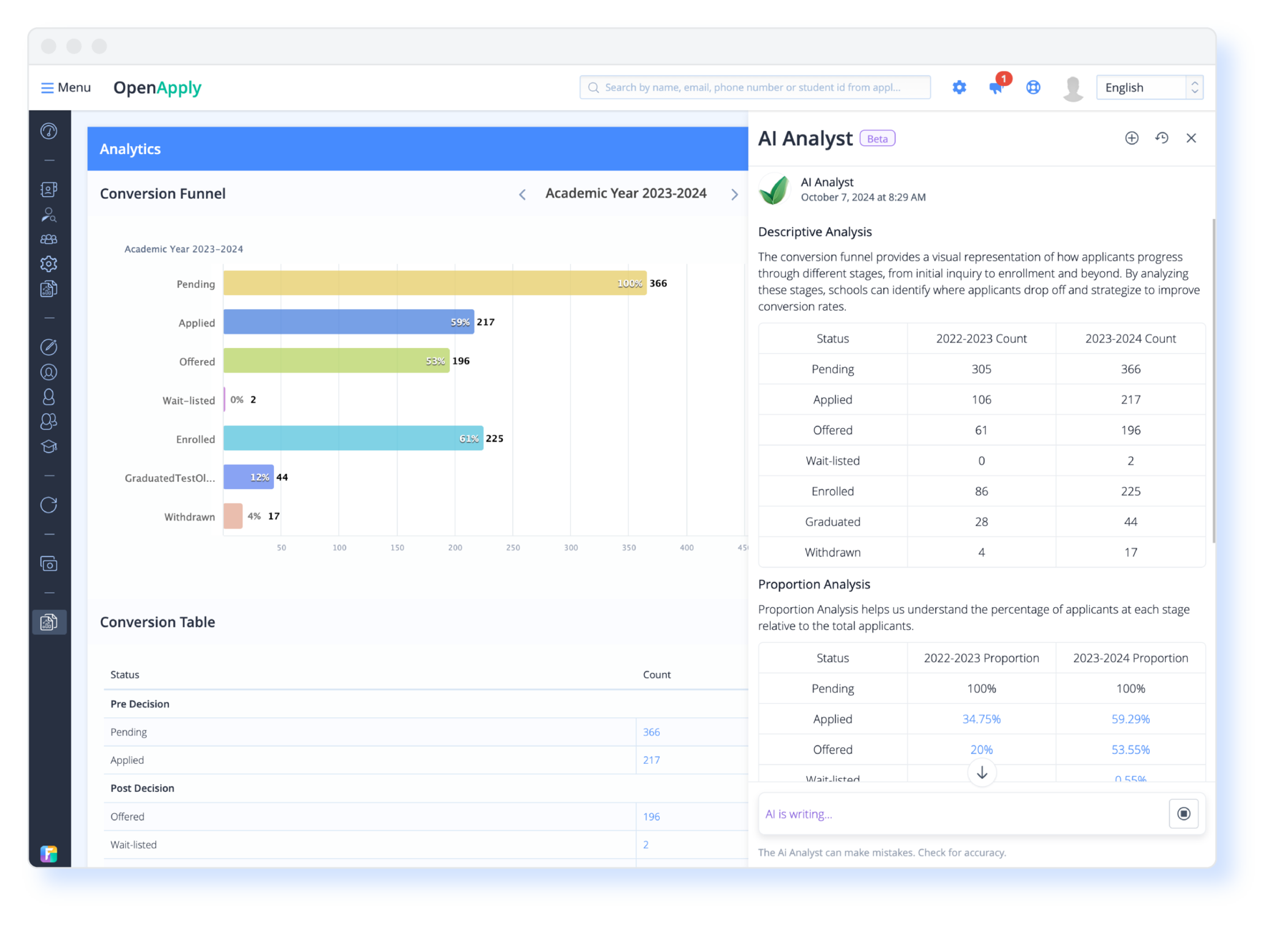Start a new AI Analyst chat
The image size is (1288, 940).
pyautogui.click(x=1131, y=138)
